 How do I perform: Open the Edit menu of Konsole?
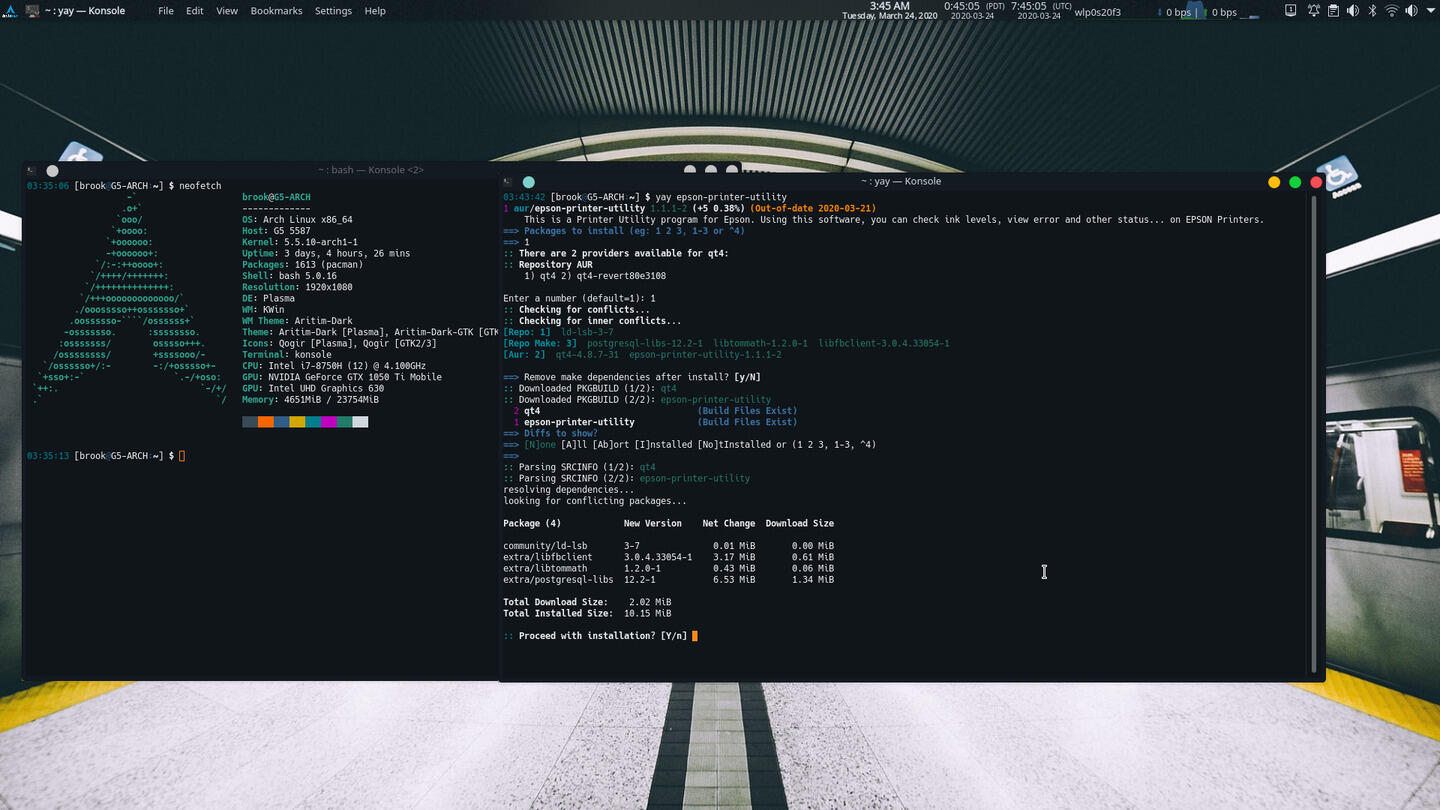click(194, 10)
